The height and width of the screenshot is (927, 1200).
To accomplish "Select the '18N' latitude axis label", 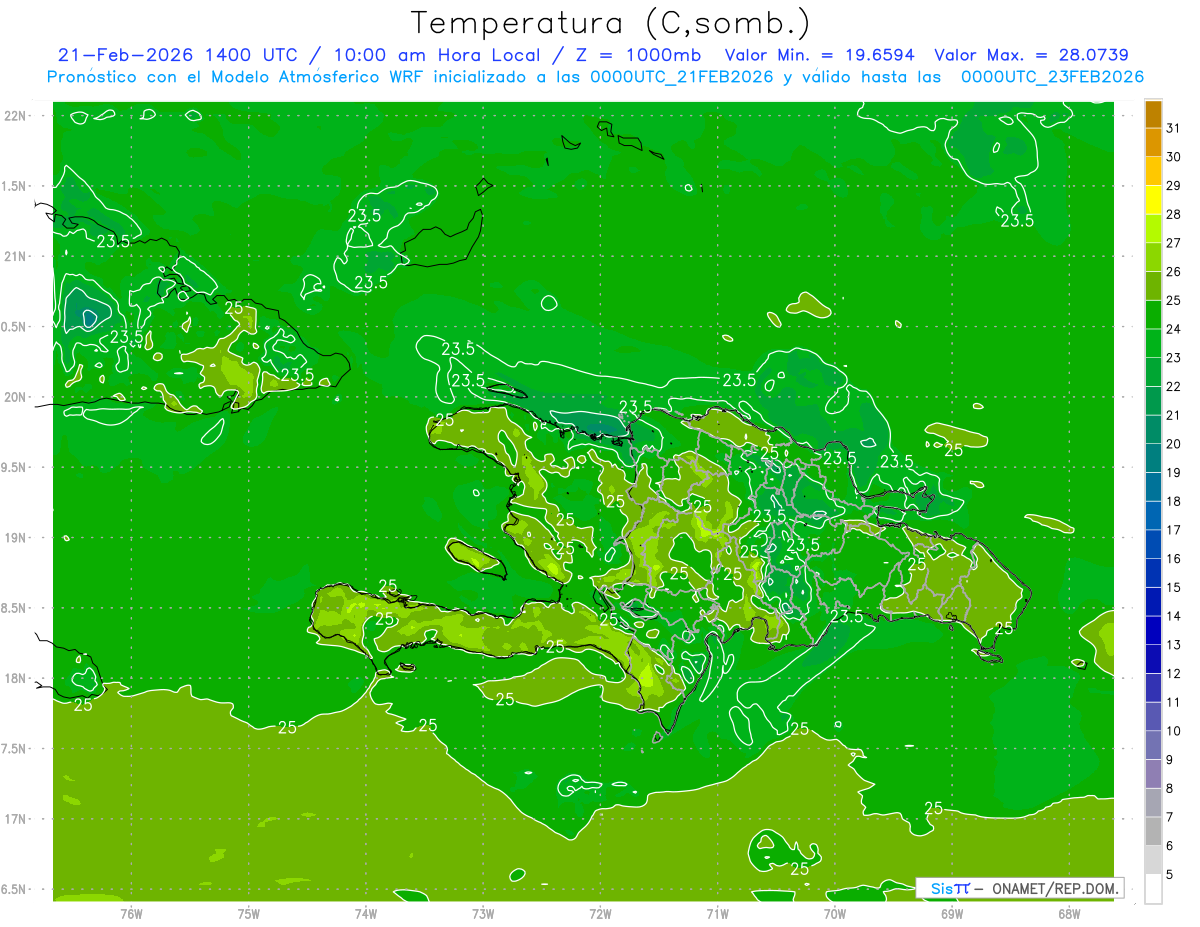I will (14, 678).
